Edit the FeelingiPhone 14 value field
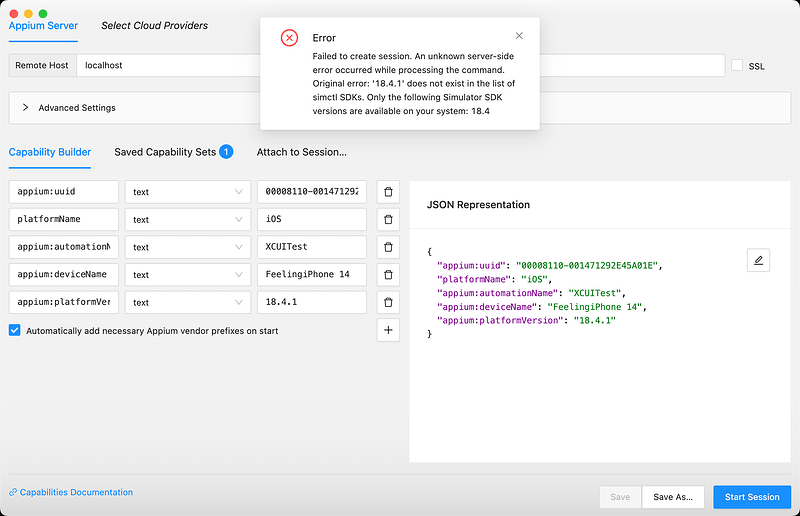 [x=312, y=275]
